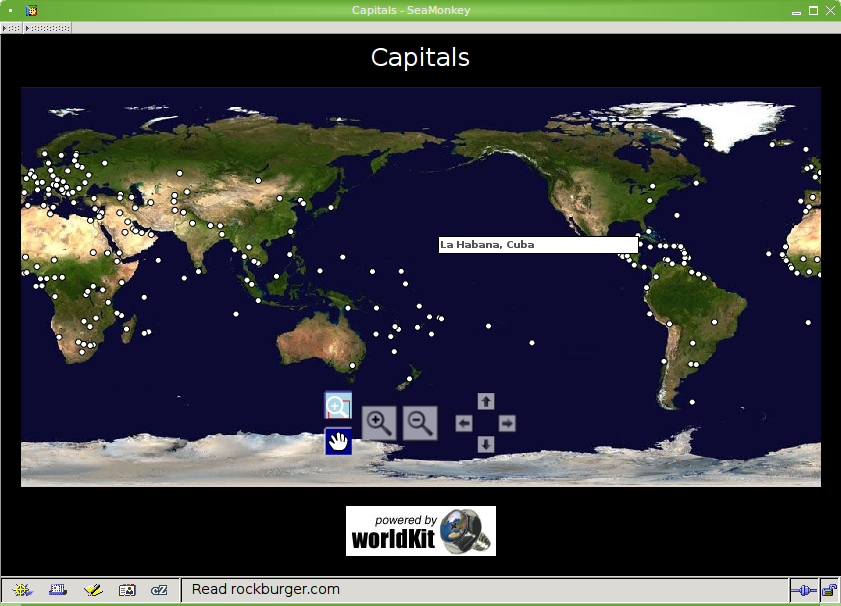Viewport: 841px width, 606px height.
Task: Pan the map right with arrow
Action: (507, 424)
